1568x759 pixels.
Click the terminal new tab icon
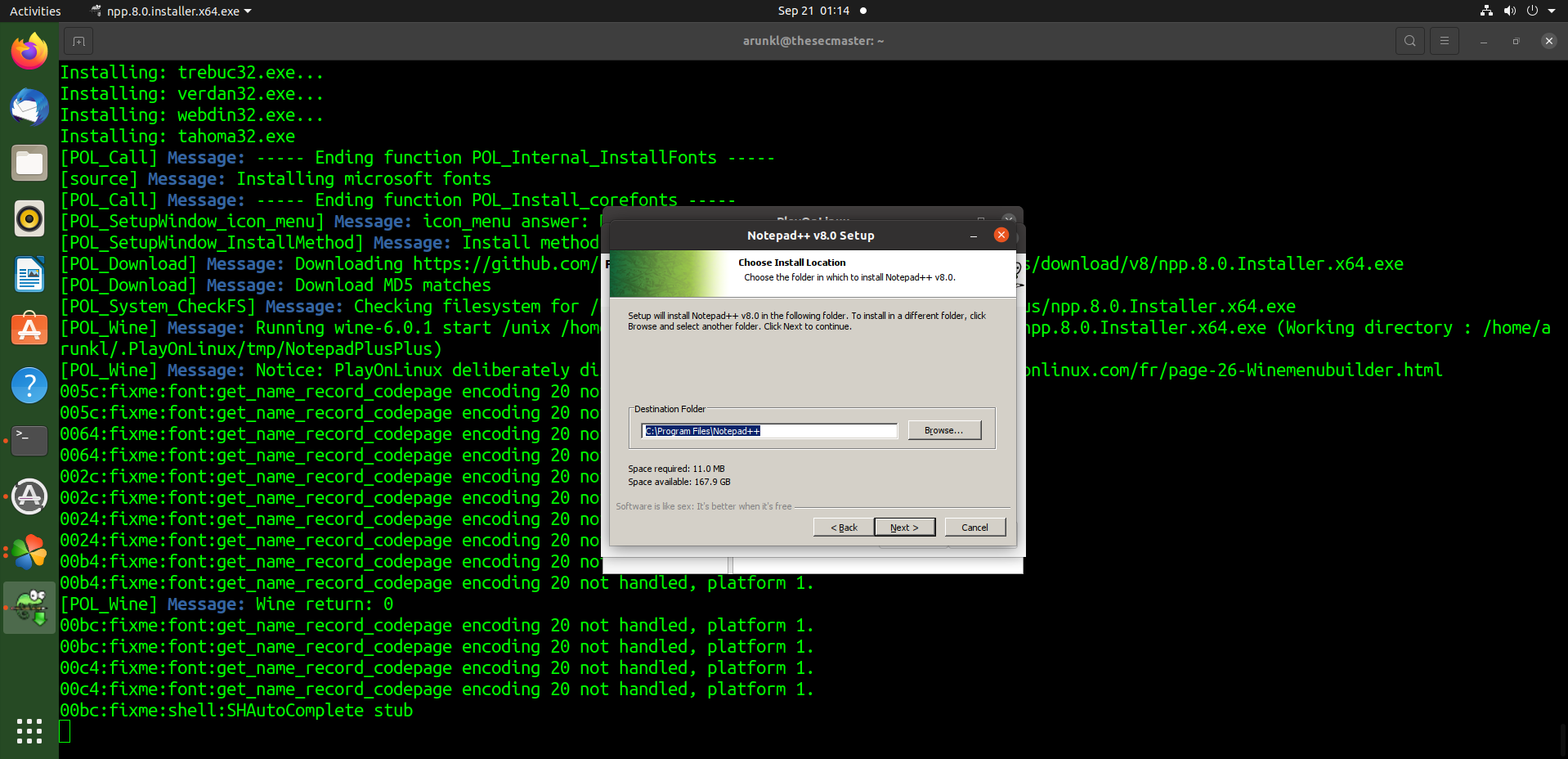pyautogui.click(x=78, y=41)
